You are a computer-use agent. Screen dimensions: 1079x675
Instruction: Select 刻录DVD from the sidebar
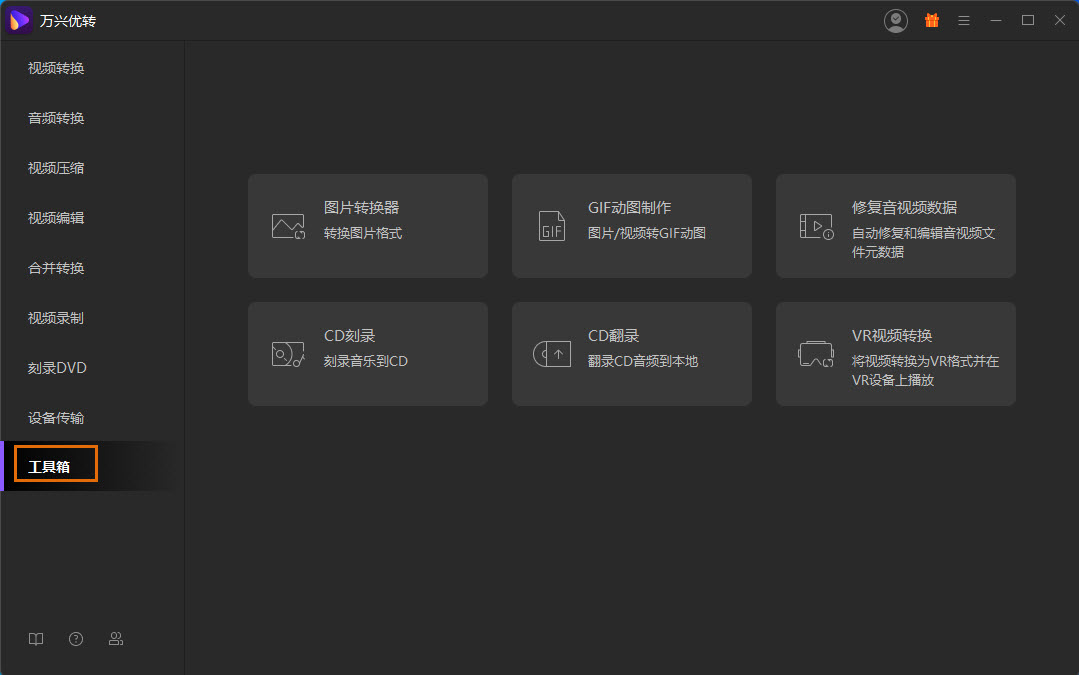[57, 368]
